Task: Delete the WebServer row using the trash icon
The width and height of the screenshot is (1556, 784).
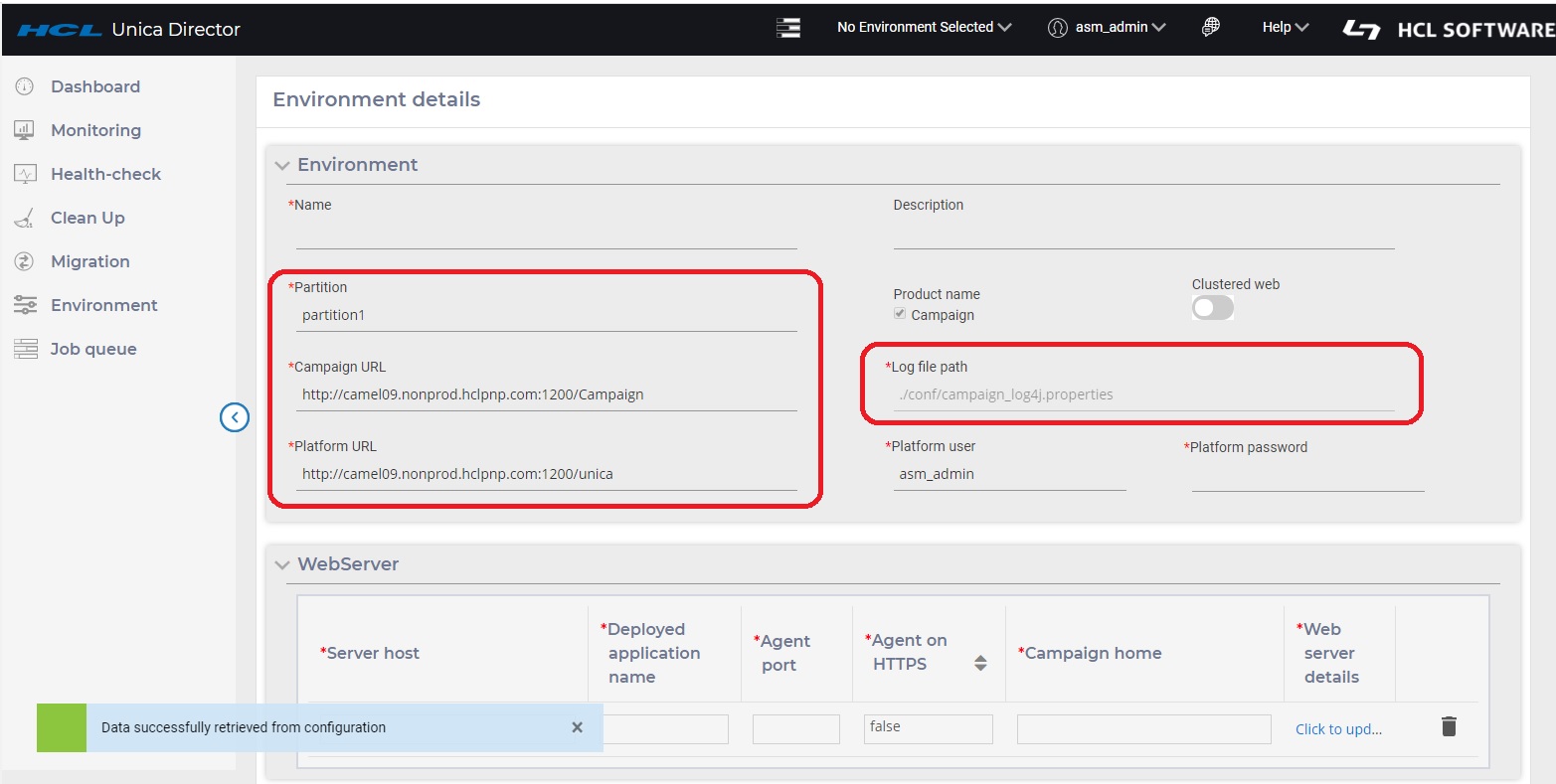Action: coord(1448,726)
